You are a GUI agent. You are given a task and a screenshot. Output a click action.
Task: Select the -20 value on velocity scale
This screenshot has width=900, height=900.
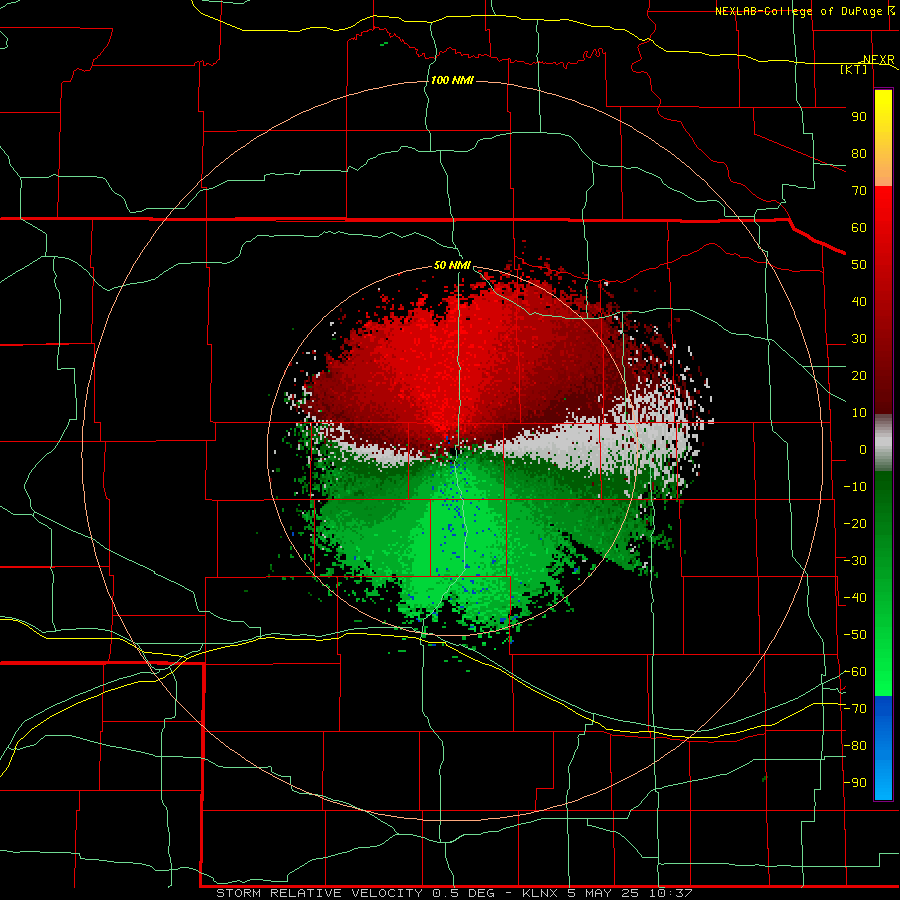pyautogui.click(x=855, y=524)
